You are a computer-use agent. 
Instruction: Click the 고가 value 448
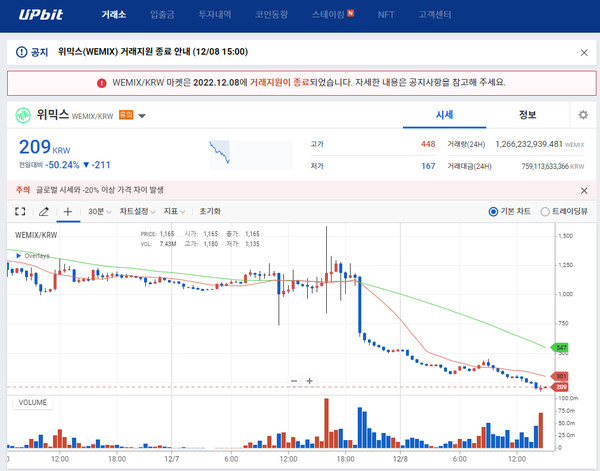(428, 144)
